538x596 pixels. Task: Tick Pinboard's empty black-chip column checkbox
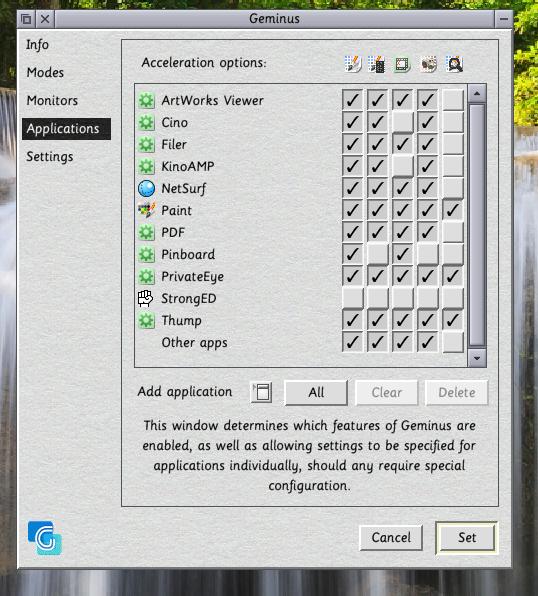click(x=377, y=254)
